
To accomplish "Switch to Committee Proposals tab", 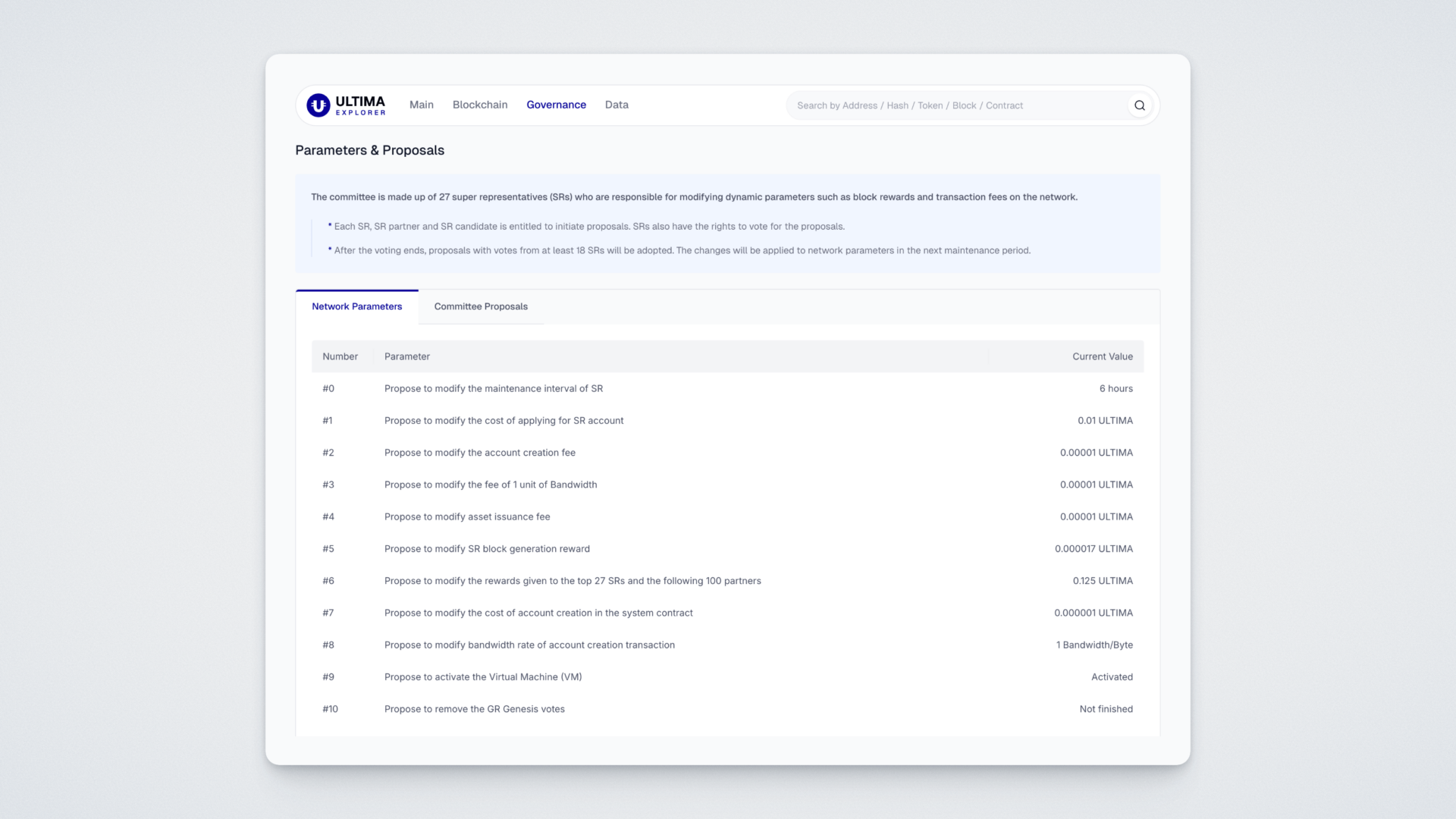I will [480, 306].
